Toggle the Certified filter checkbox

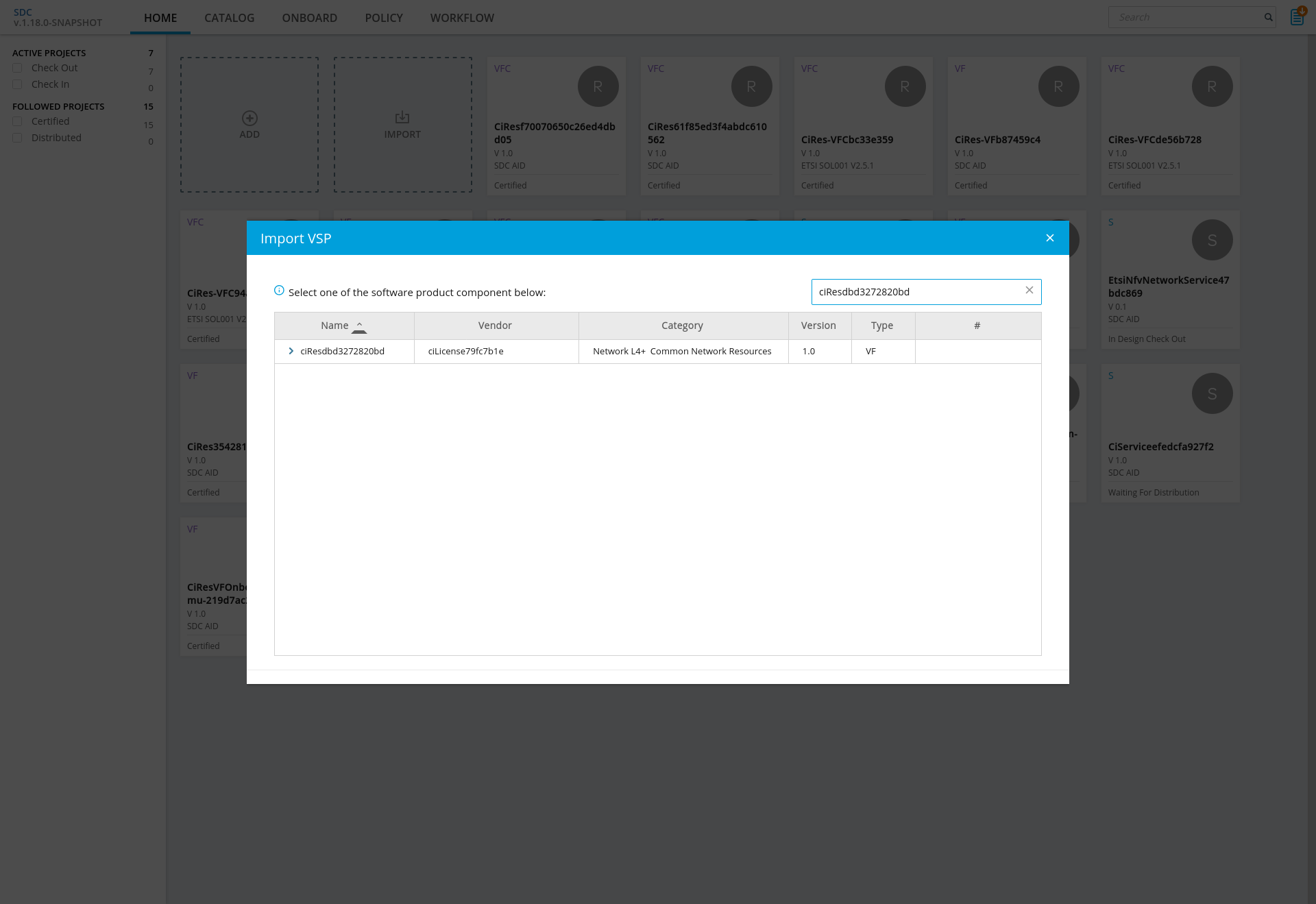18,121
